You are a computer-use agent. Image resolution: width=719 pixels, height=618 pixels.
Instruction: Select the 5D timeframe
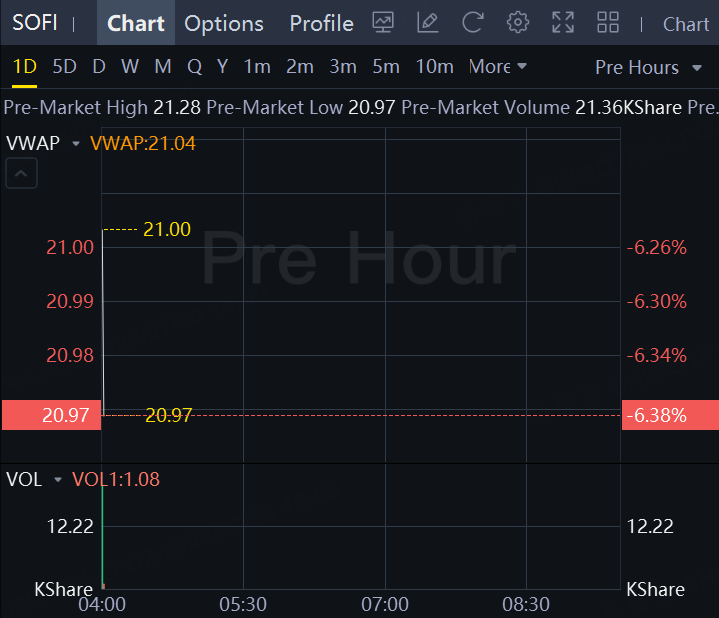(65, 67)
